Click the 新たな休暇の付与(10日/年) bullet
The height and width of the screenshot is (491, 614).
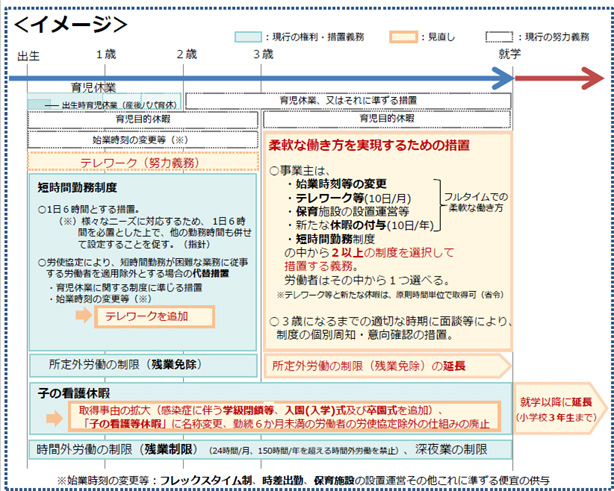[360, 225]
